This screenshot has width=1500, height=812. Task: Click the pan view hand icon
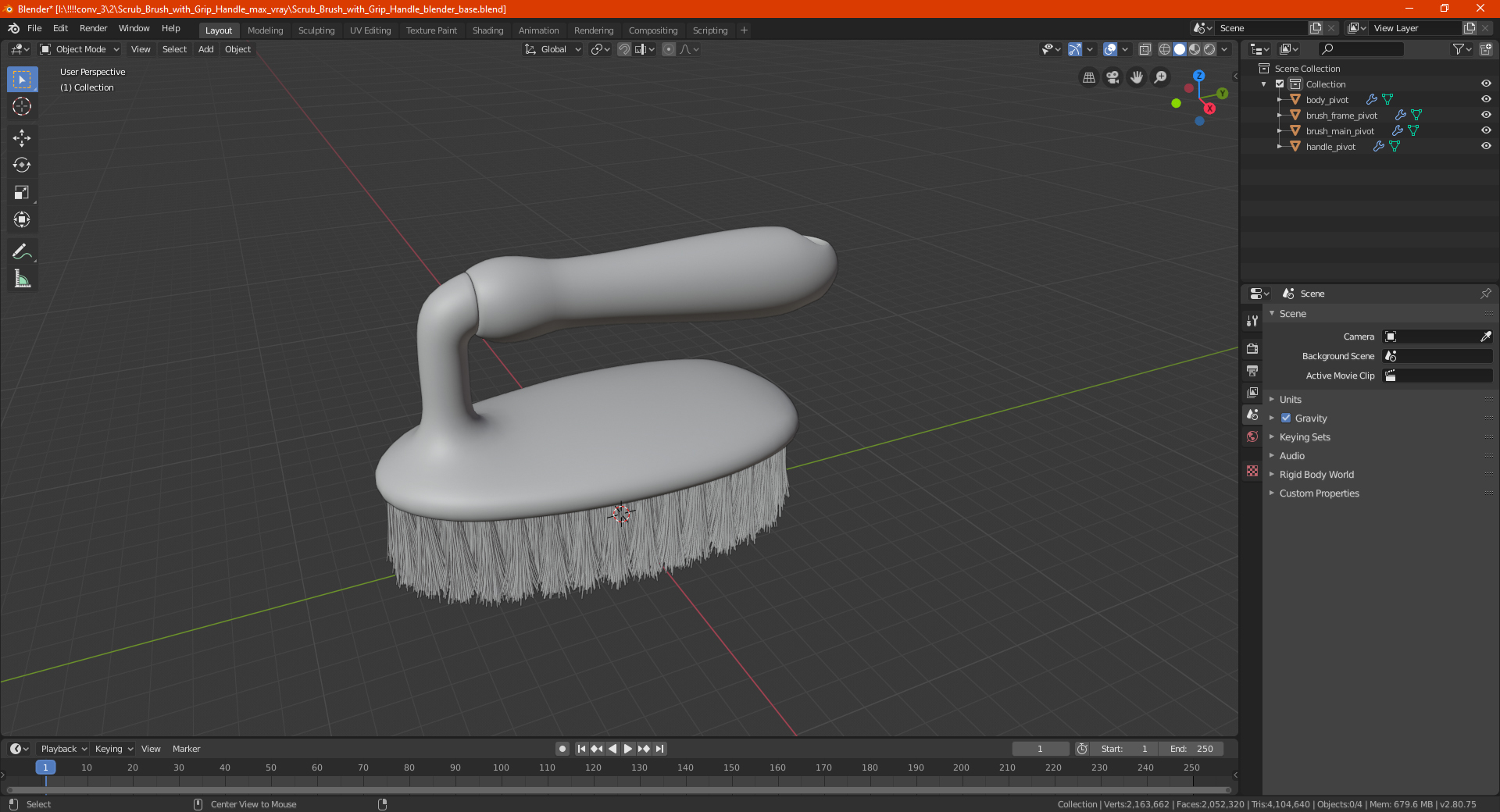[x=1137, y=77]
